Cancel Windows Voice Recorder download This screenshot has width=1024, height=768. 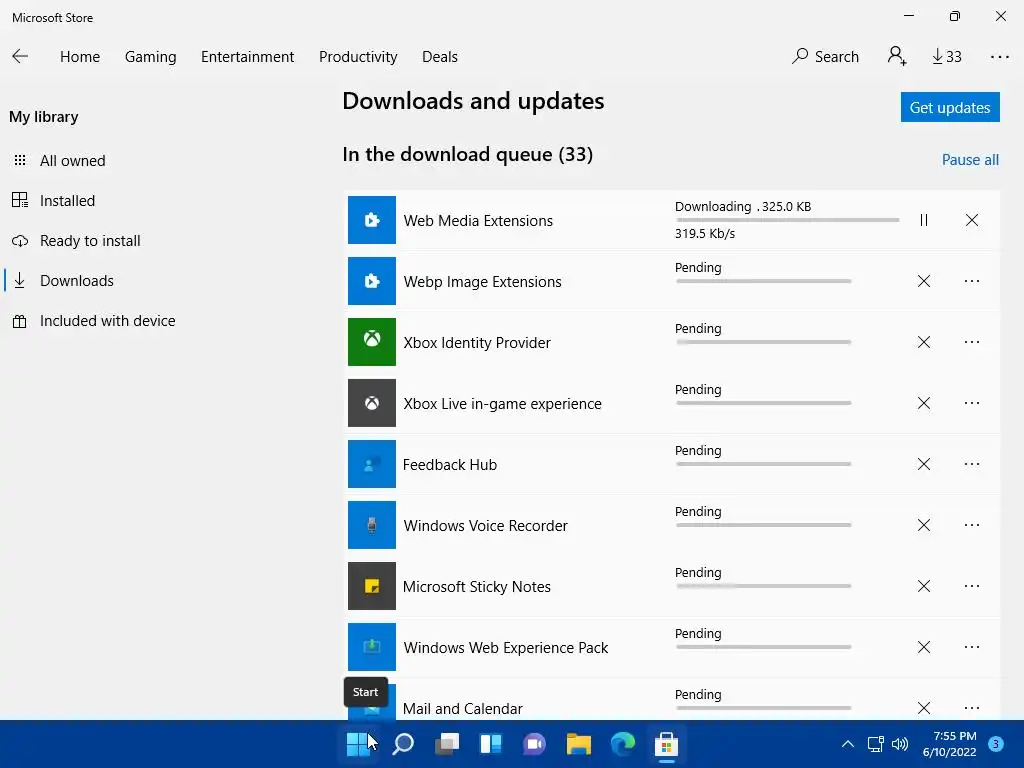coord(923,525)
